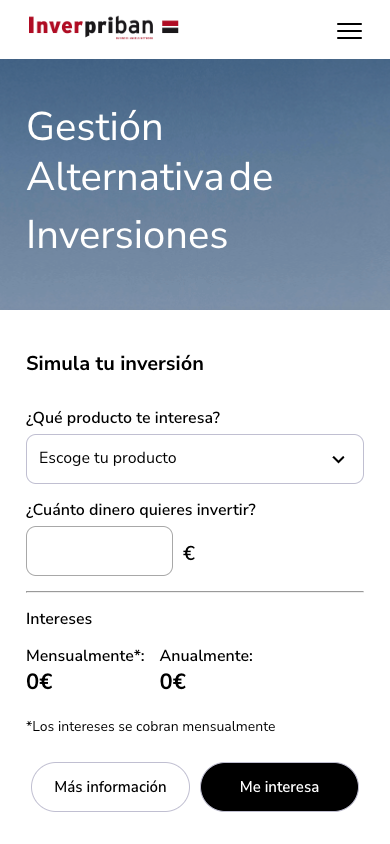Select the "Me interesa" button
Image resolution: width=390 pixels, height=844 pixels.
279,787
